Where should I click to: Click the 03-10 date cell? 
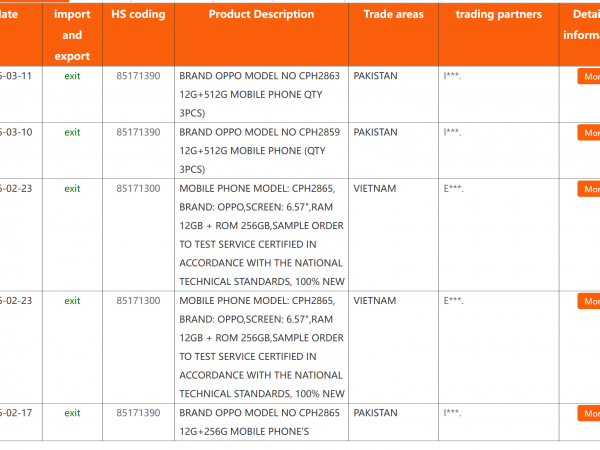(16, 132)
